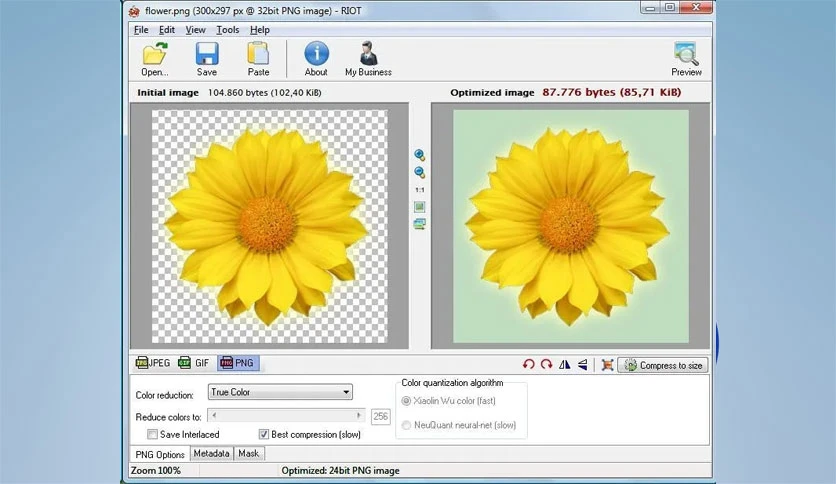This screenshot has height=484, width=836.
Task: Enable the Save Interlaced checkbox
Action: click(x=152, y=434)
